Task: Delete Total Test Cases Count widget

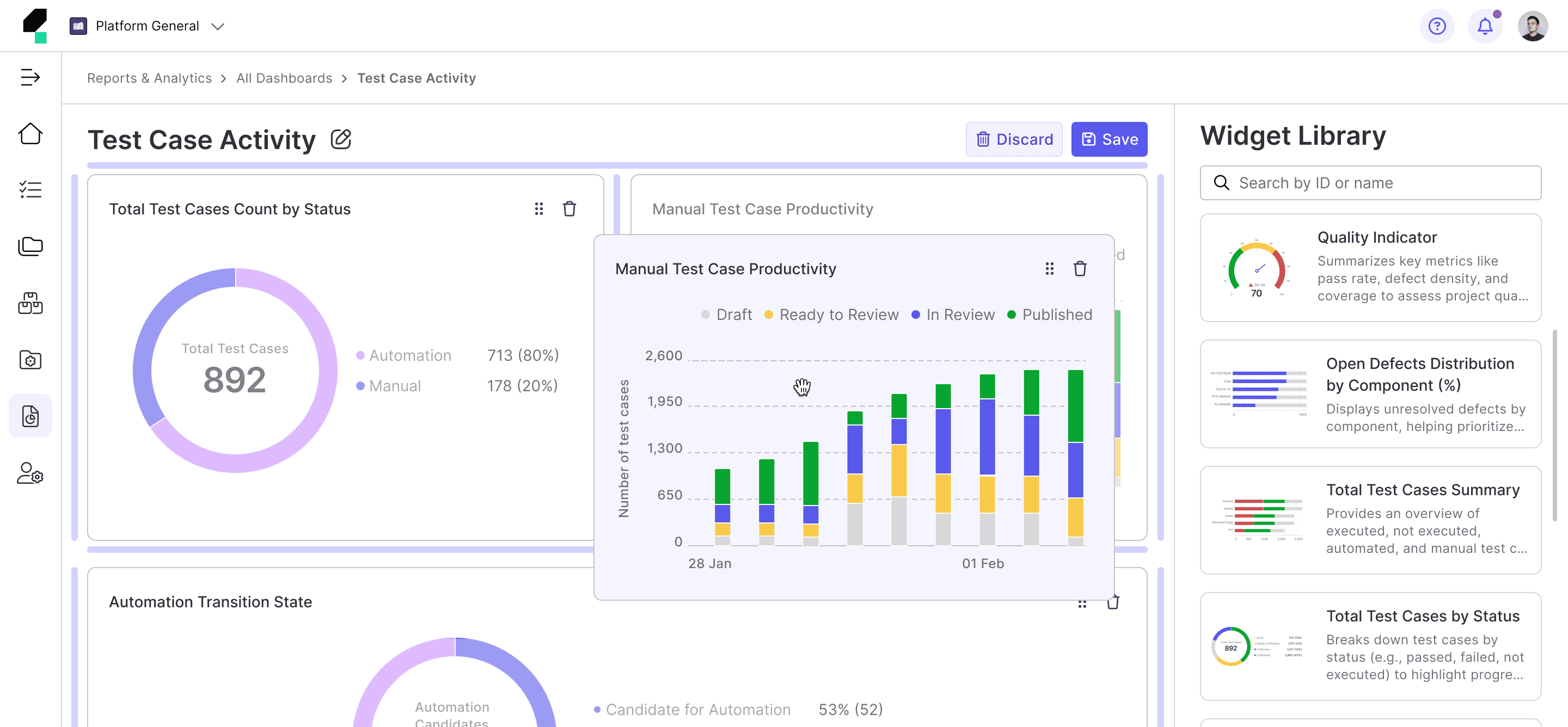Action: pyautogui.click(x=569, y=208)
